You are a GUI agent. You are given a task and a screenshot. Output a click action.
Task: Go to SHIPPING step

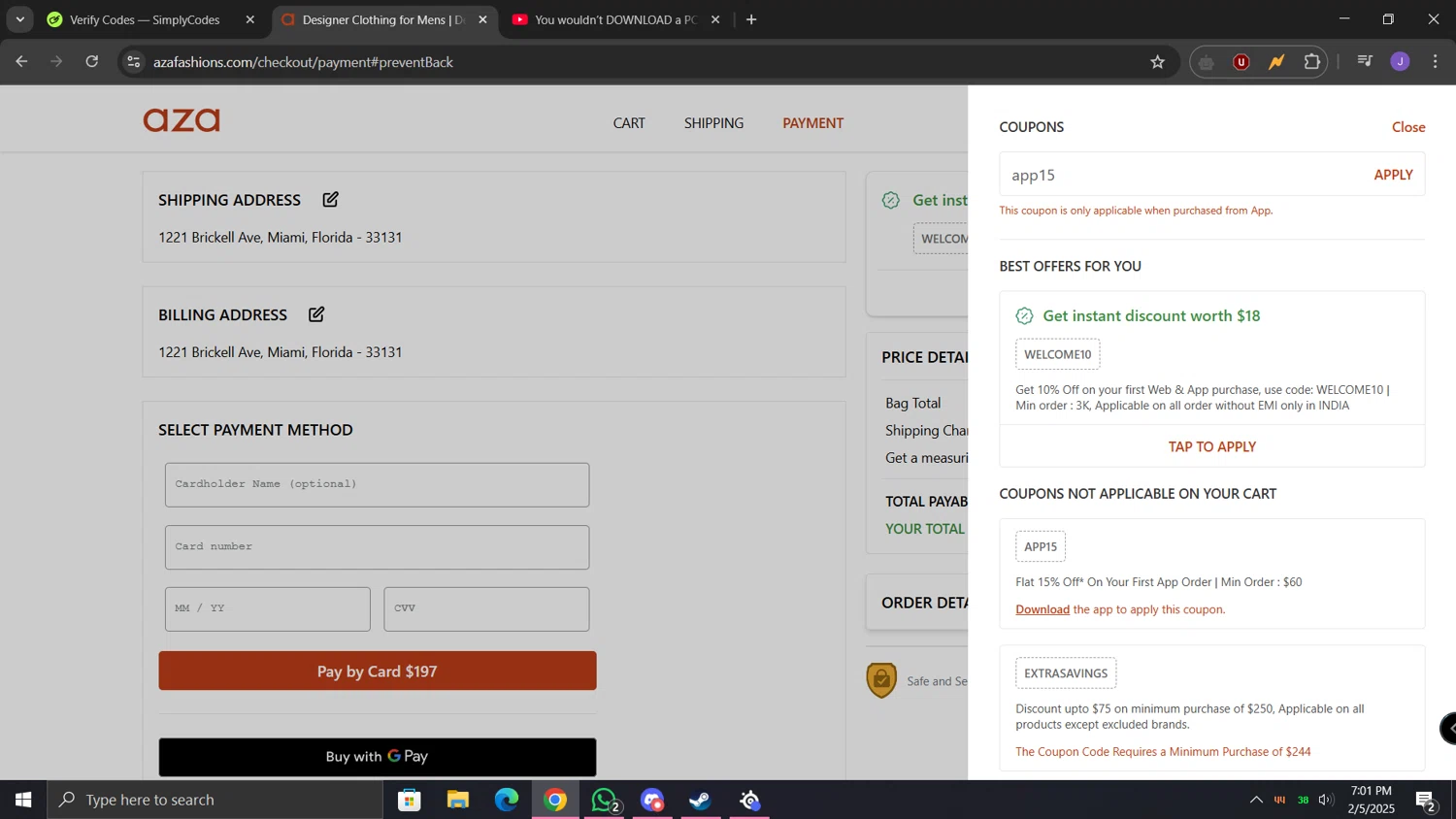[713, 123]
